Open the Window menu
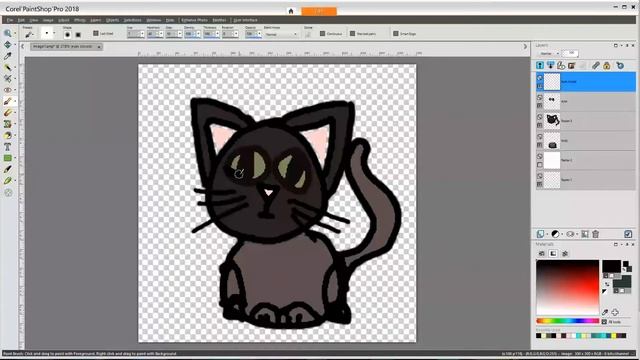The image size is (640, 360). [x=153, y=20]
